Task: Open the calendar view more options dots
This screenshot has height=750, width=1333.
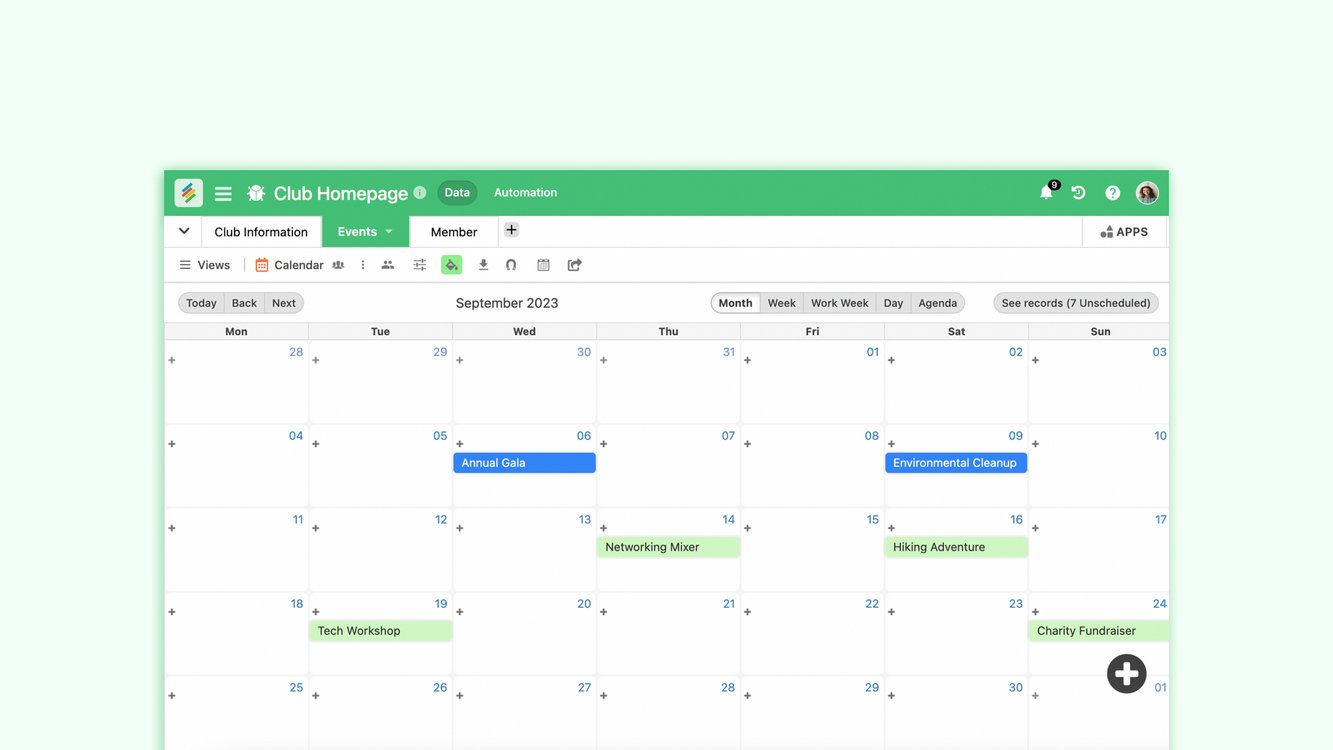Action: point(363,265)
